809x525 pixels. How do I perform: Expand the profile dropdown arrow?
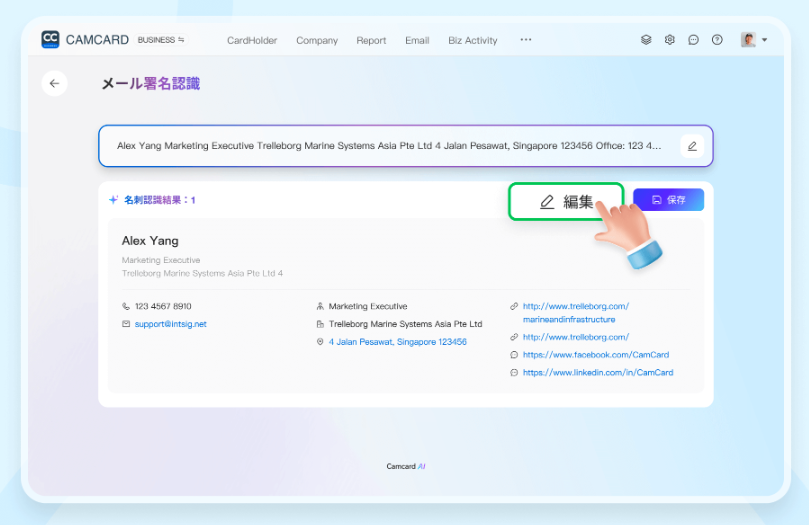(765, 40)
